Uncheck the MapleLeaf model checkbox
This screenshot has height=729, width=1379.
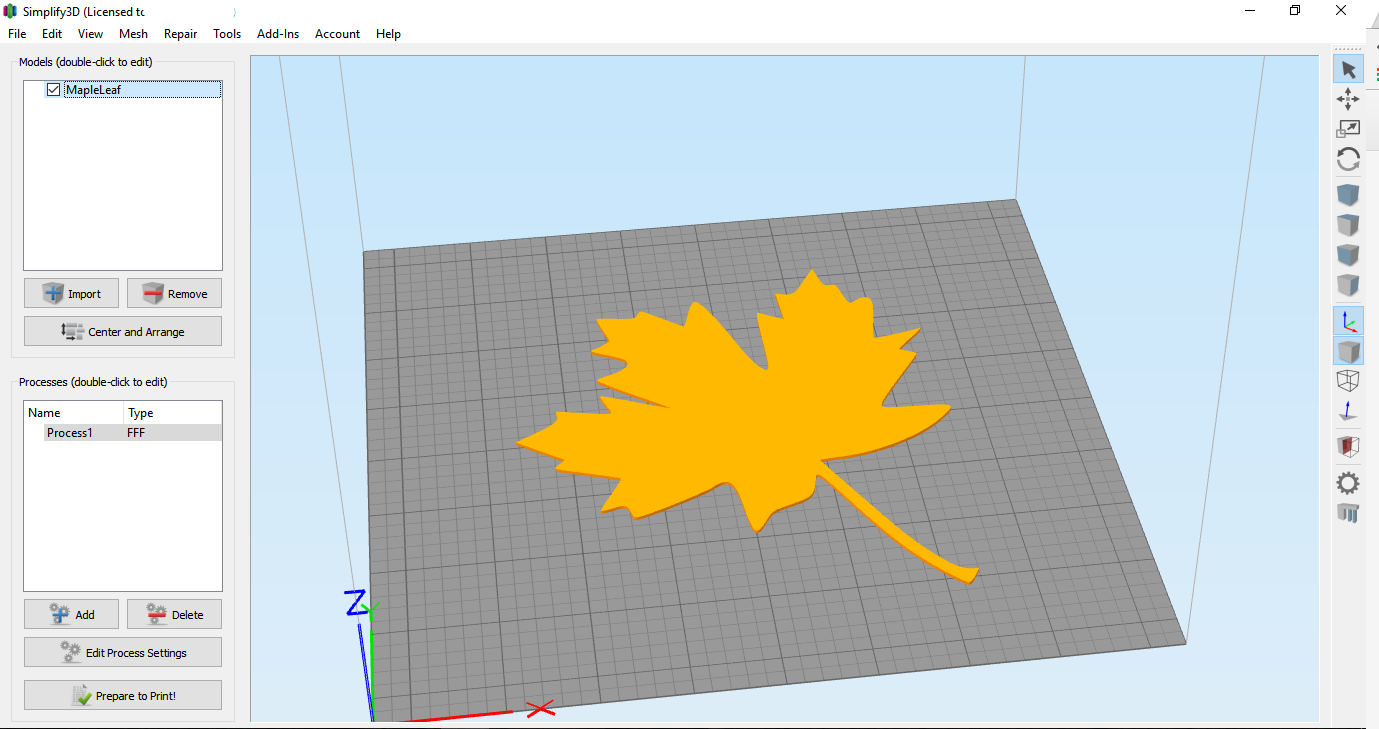(53, 90)
